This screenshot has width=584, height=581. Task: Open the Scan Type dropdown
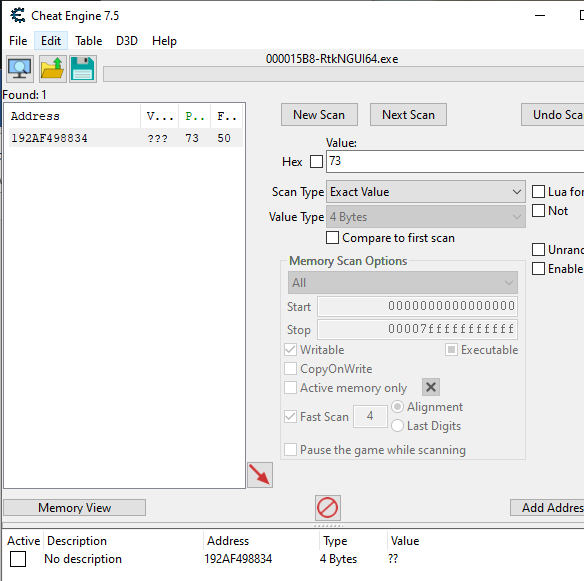(426, 192)
